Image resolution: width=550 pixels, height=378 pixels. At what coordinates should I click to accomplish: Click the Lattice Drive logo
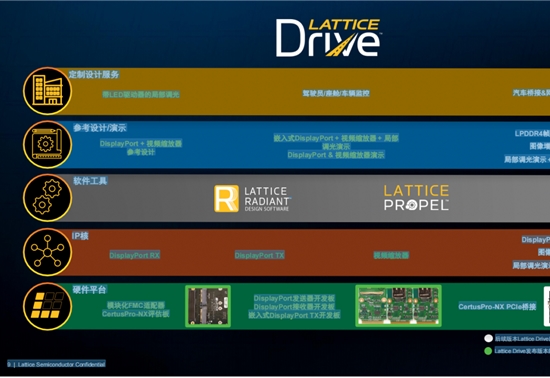pyautogui.click(x=328, y=38)
